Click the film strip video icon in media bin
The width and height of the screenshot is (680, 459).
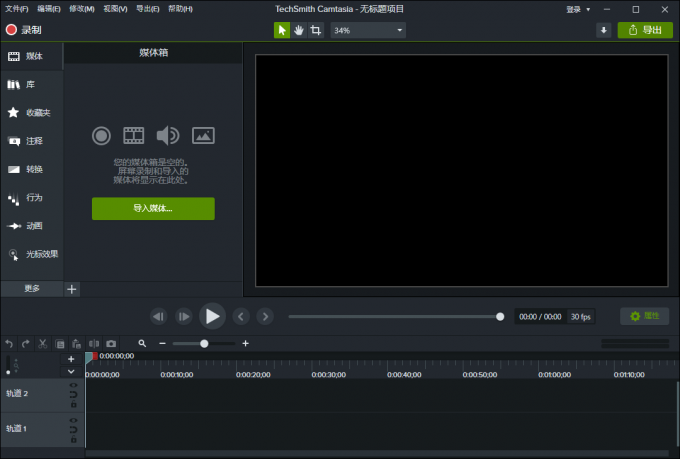click(134, 136)
